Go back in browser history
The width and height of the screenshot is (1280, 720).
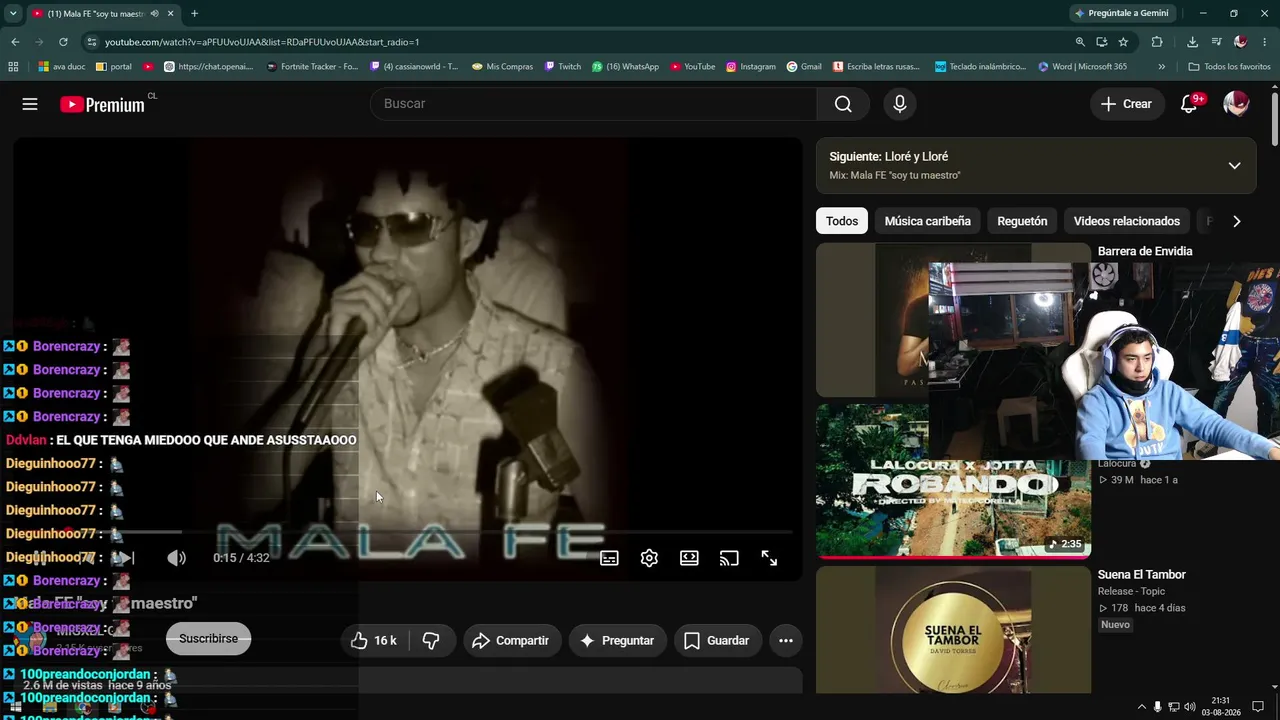point(15,42)
